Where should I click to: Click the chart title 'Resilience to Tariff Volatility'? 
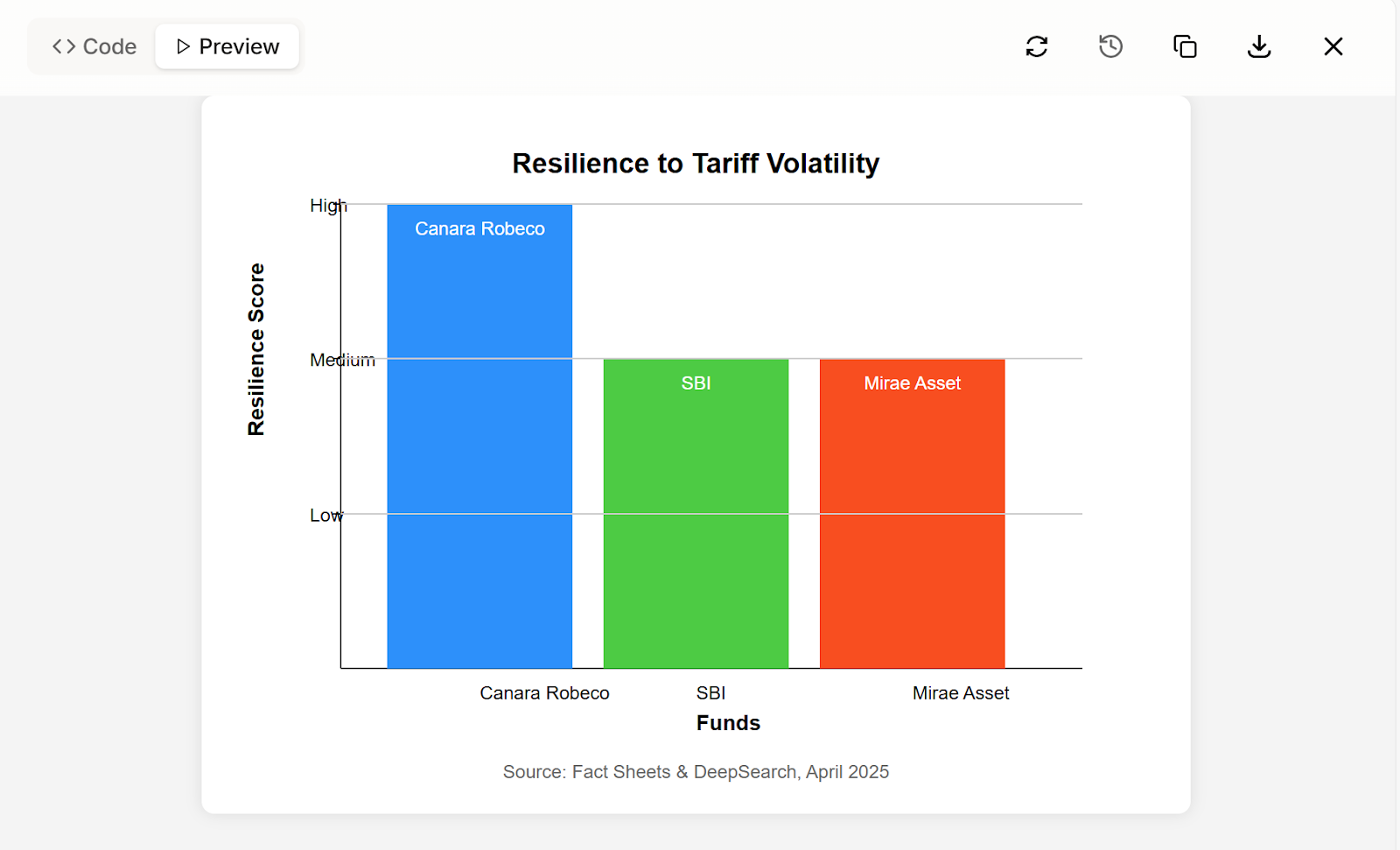696,164
